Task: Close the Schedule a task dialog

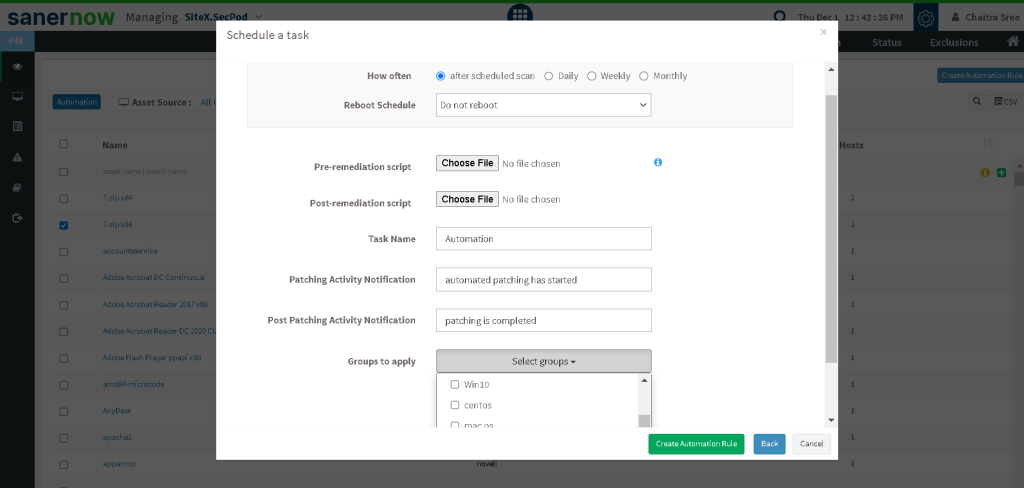Action: [x=824, y=31]
